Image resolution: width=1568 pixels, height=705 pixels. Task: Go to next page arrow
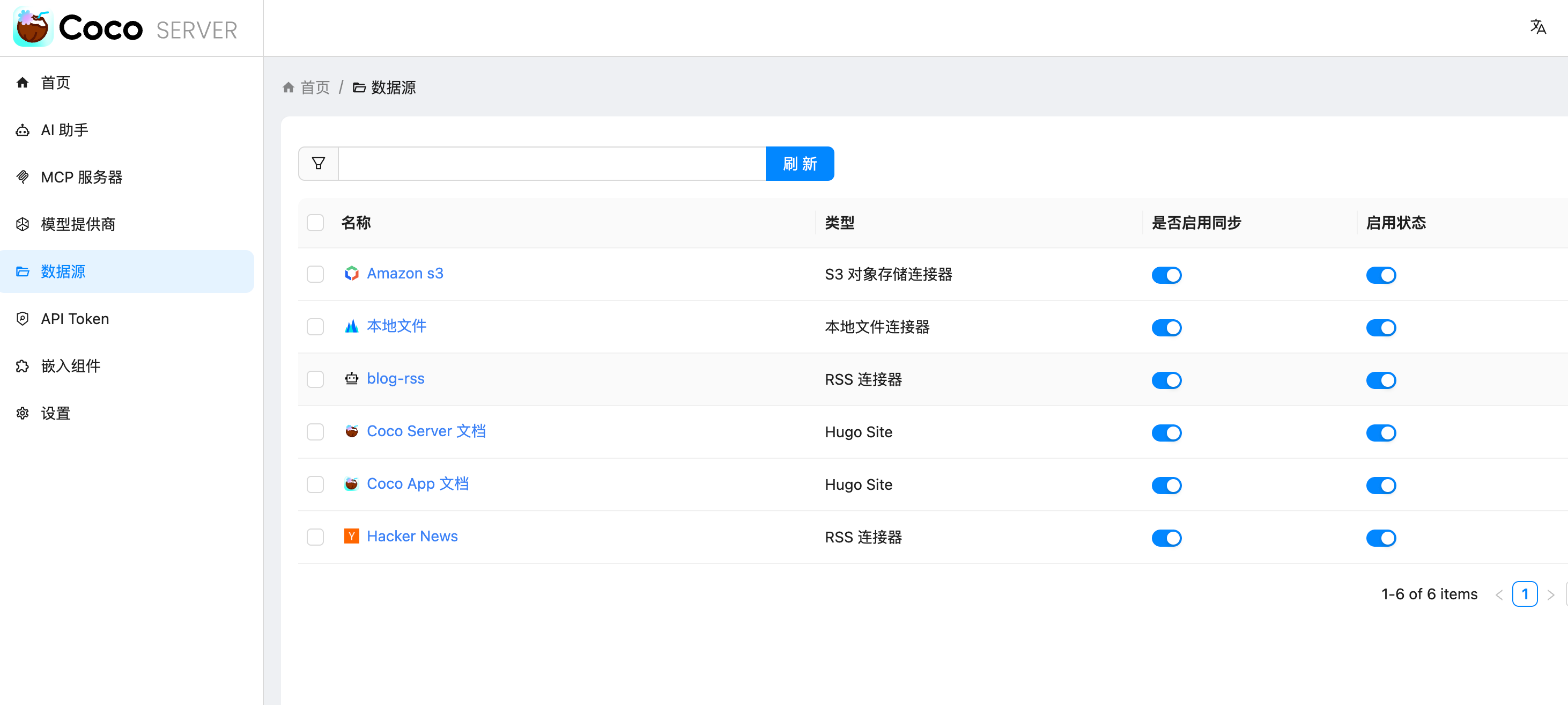pos(1550,595)
